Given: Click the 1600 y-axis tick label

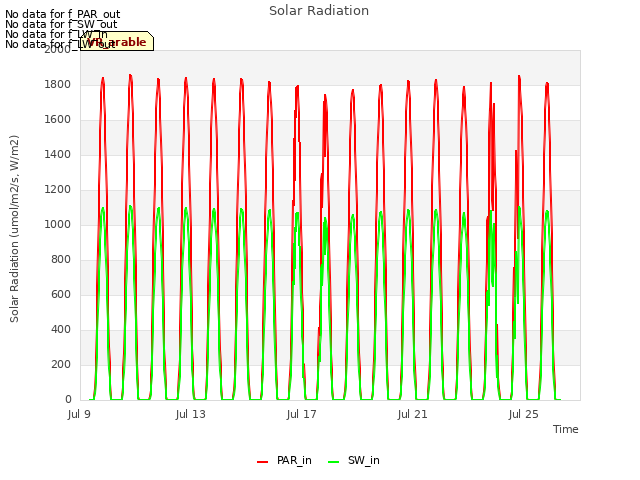Looking at the screenshot, I should click(x=58, y=120).
